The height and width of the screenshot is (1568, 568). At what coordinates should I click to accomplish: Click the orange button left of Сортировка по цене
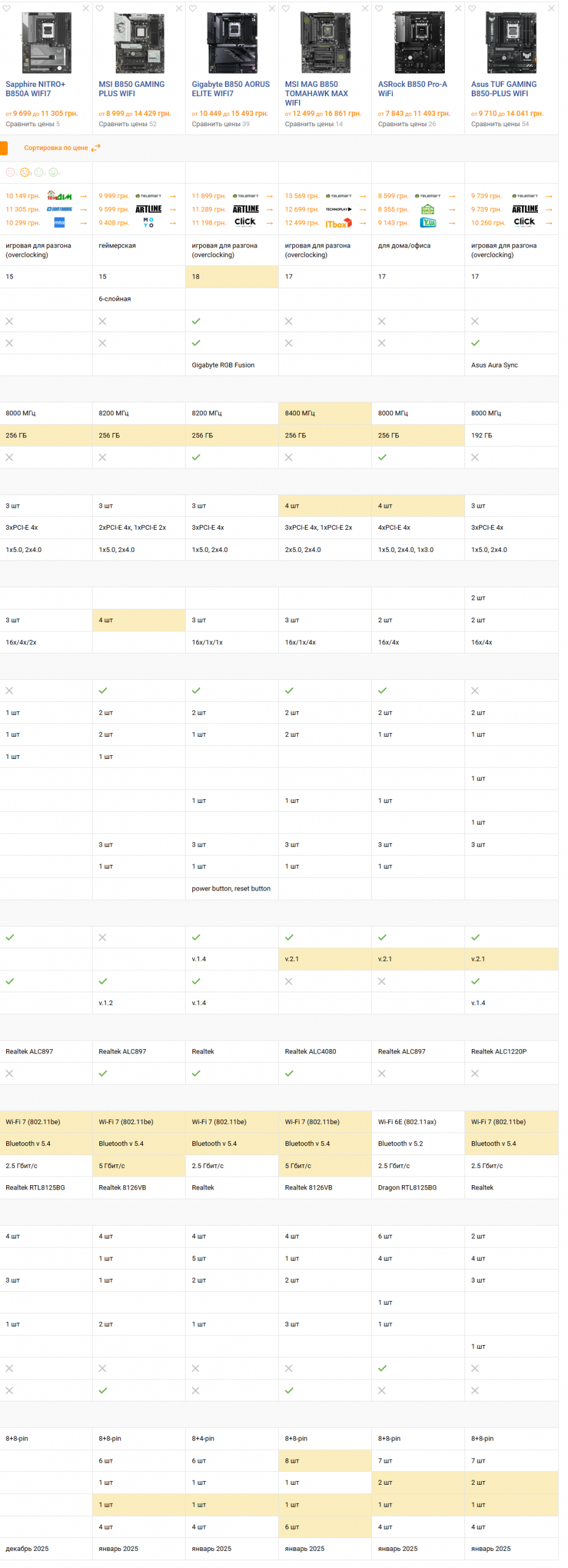point(4,148)
